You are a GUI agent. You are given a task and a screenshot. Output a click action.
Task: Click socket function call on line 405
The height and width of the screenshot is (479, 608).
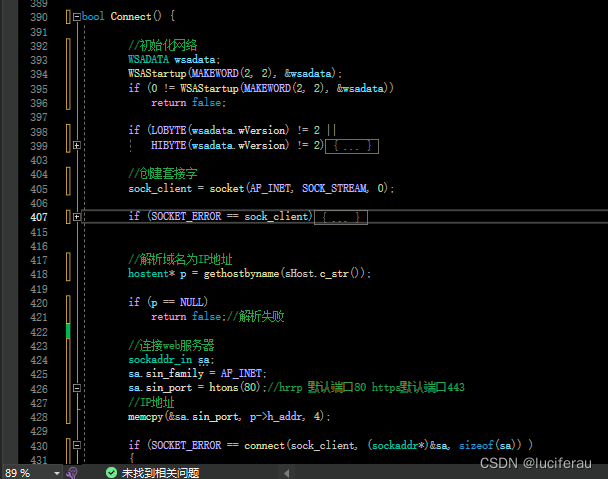click(x=227, y=188)
